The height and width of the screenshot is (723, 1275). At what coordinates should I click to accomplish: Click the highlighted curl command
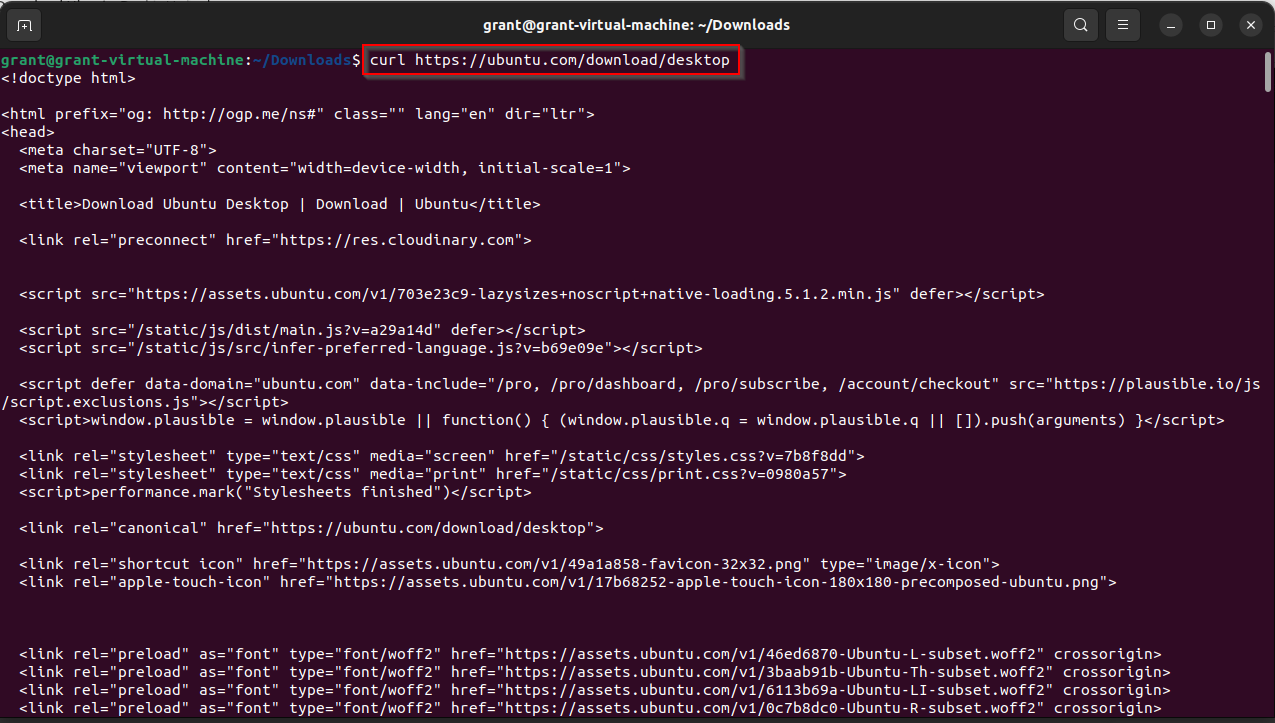point(551,60)
